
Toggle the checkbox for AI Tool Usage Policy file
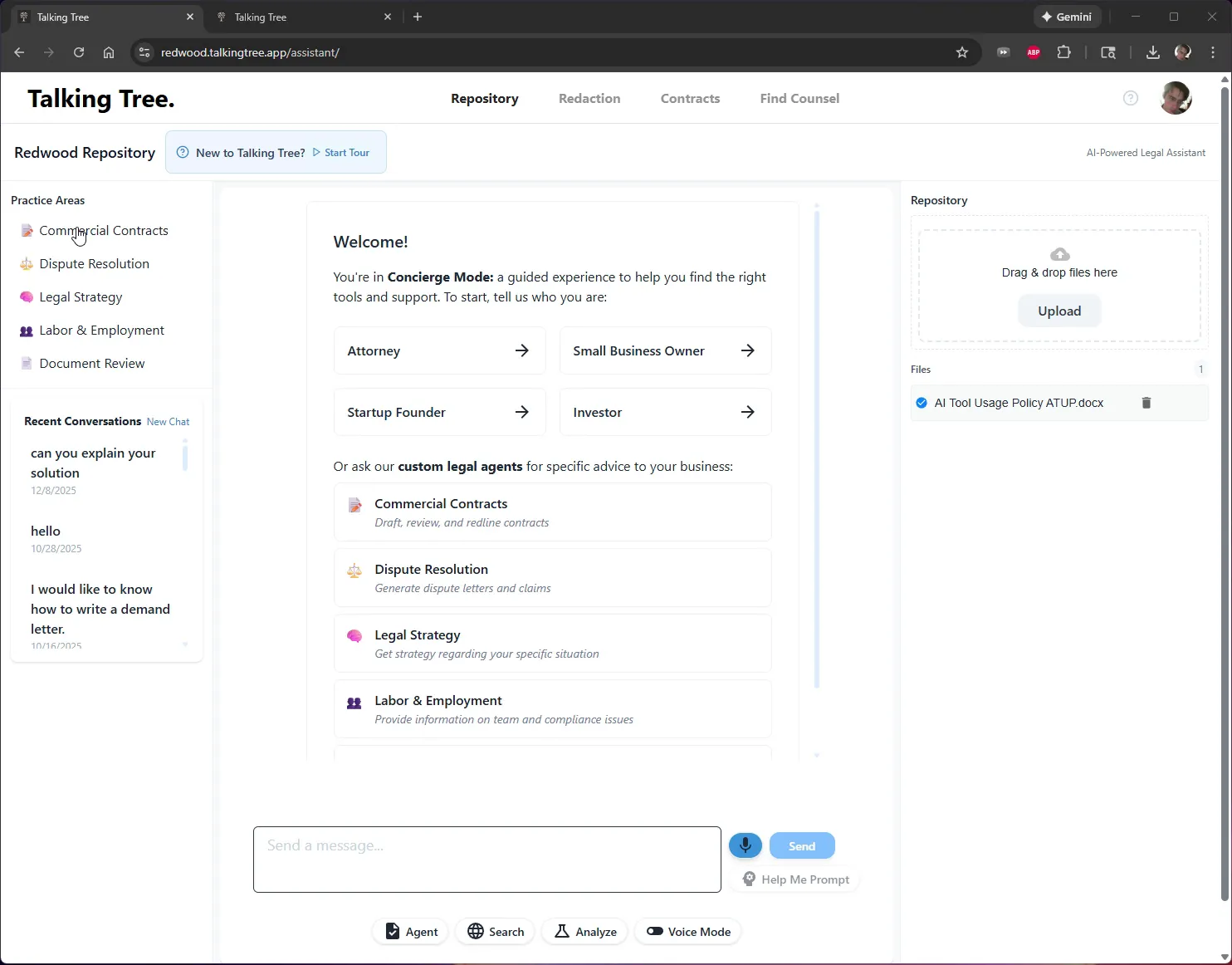point(921,403)
